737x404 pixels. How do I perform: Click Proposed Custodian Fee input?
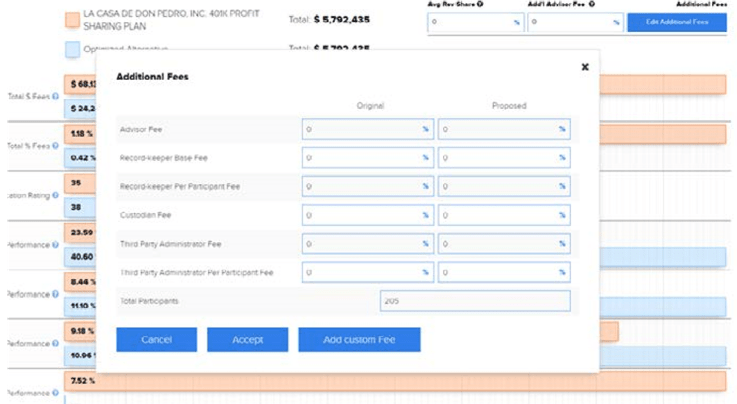pos(503,215)
